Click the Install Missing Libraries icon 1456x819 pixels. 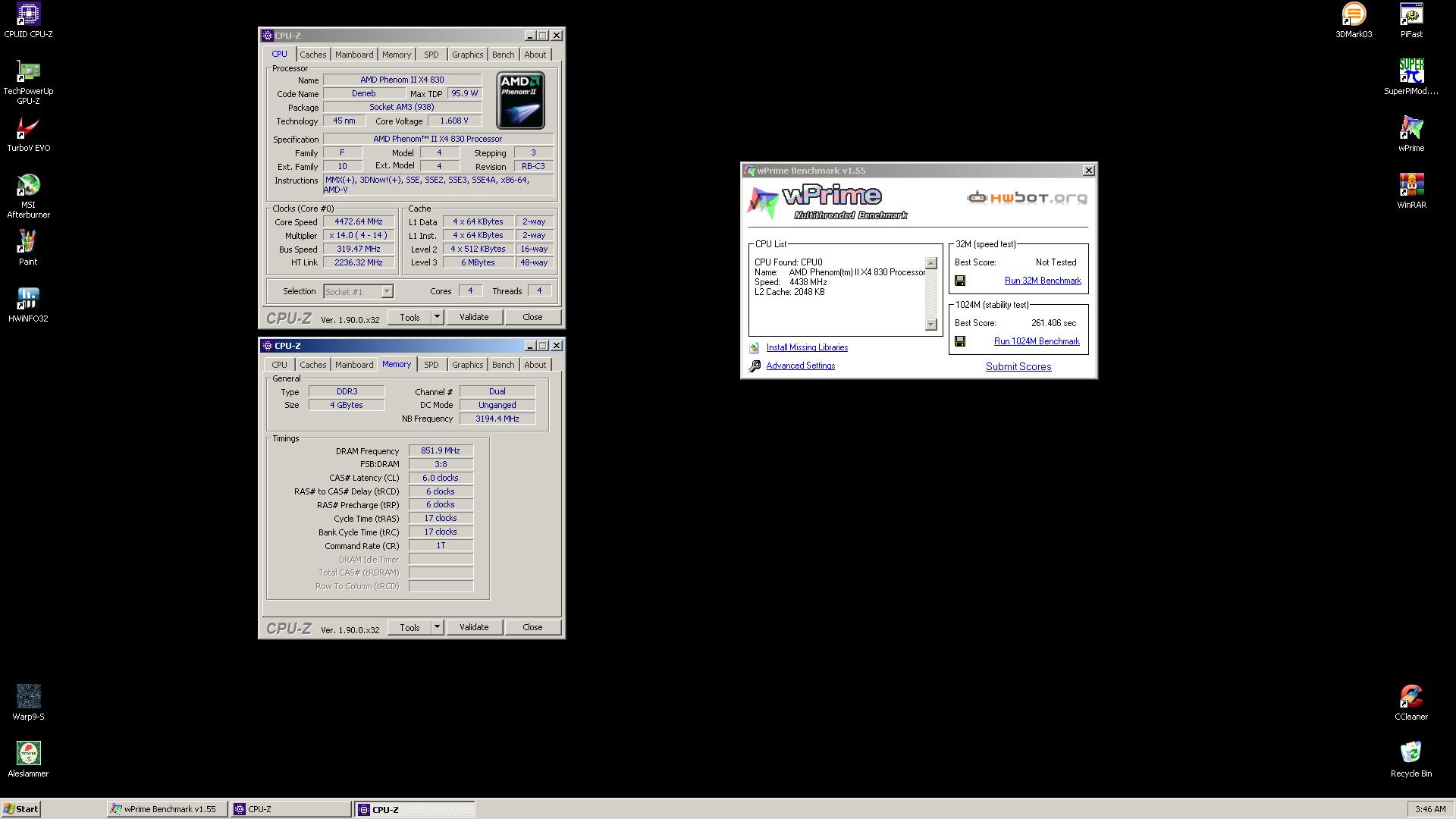tap(755, 347)
